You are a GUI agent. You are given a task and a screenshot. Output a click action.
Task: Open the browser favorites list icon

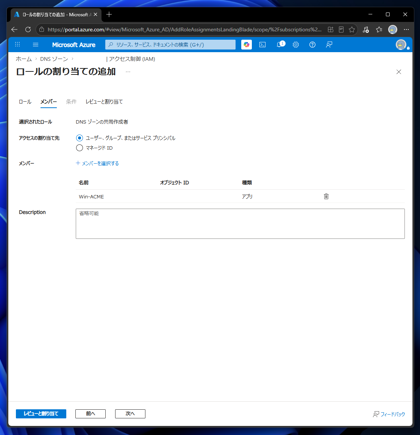(x=379, y=30)
